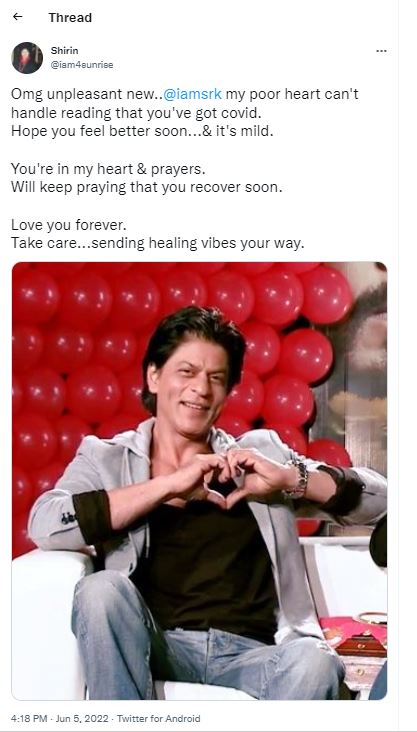Click 'Will keep praying that you recover' line
Viewport: 417px width, 732px height.
click(147, 188)
